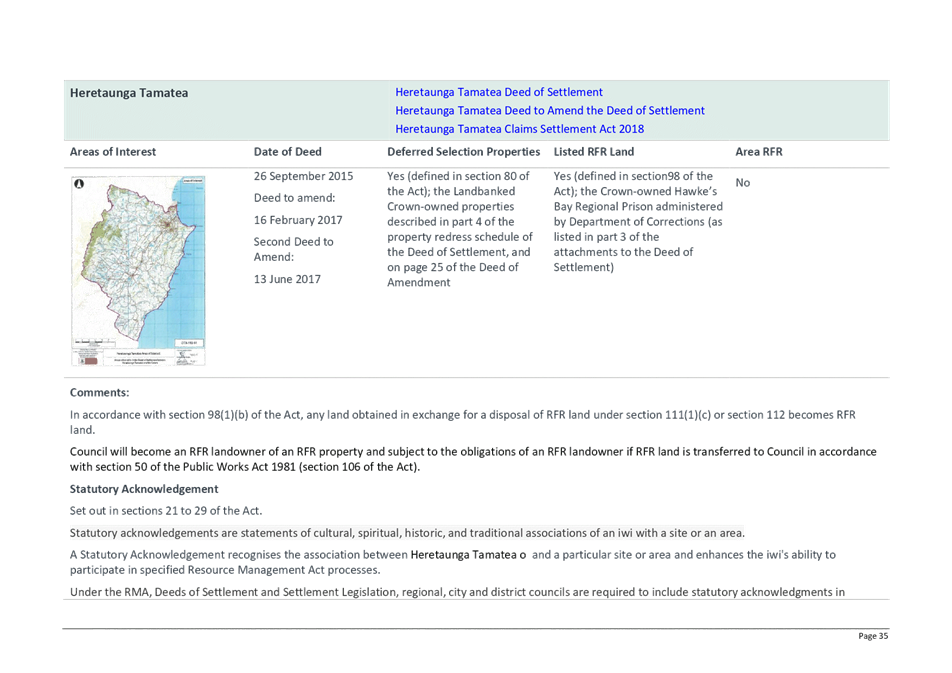This screenshot has width=952, height=673.
Task: Click the Comments heading
Action: 99,393
